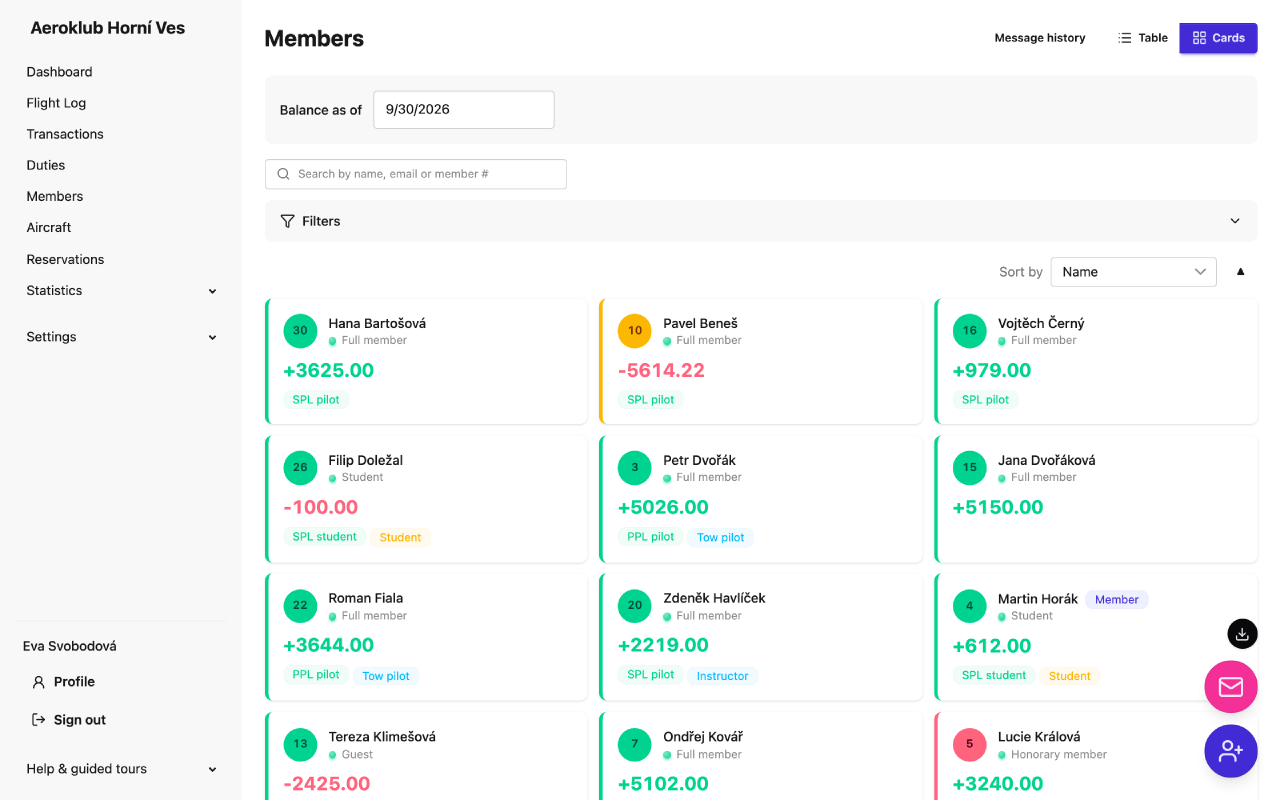Click Pavel Beneš's balance -5614.22
Viewport: 1280px width, 800px height.
661,371
